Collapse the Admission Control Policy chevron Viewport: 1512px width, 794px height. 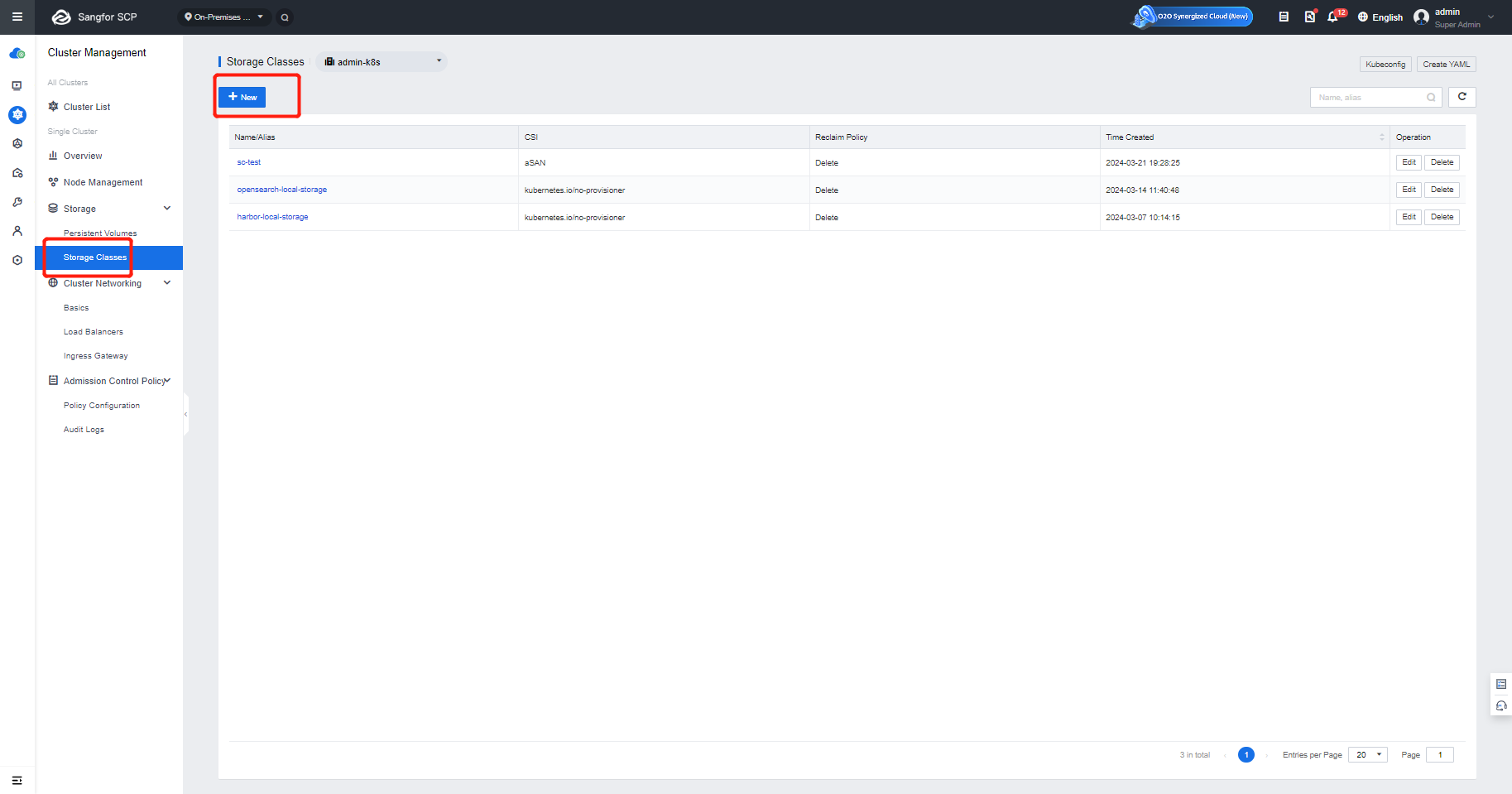(x=168, y=381)
